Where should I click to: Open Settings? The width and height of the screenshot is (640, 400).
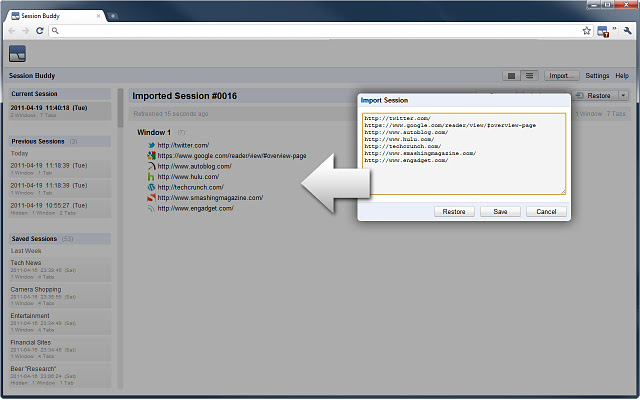coord(597,76)
